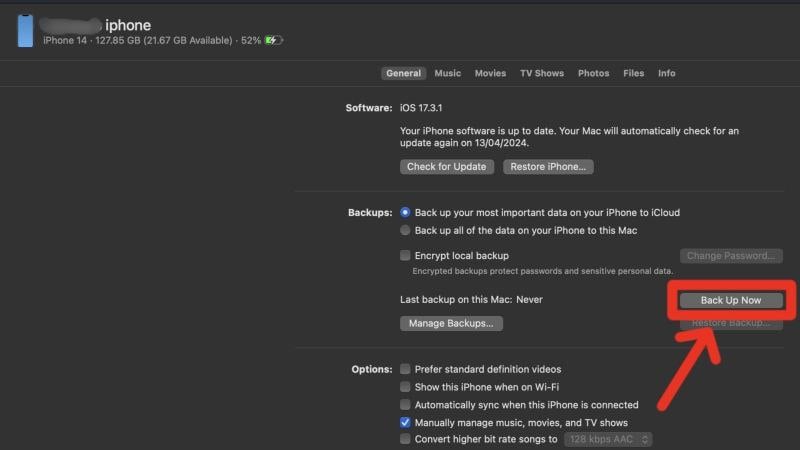The width and height of the screenshot is (800, 450).
Task: Click the 'Options:' section label
Action: tap(372, 369)
